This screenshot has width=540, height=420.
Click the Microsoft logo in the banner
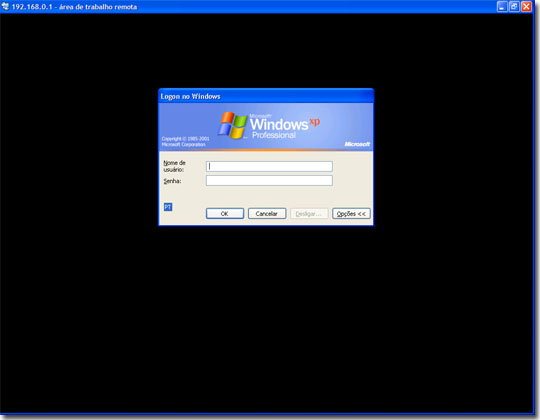[357, 144]
